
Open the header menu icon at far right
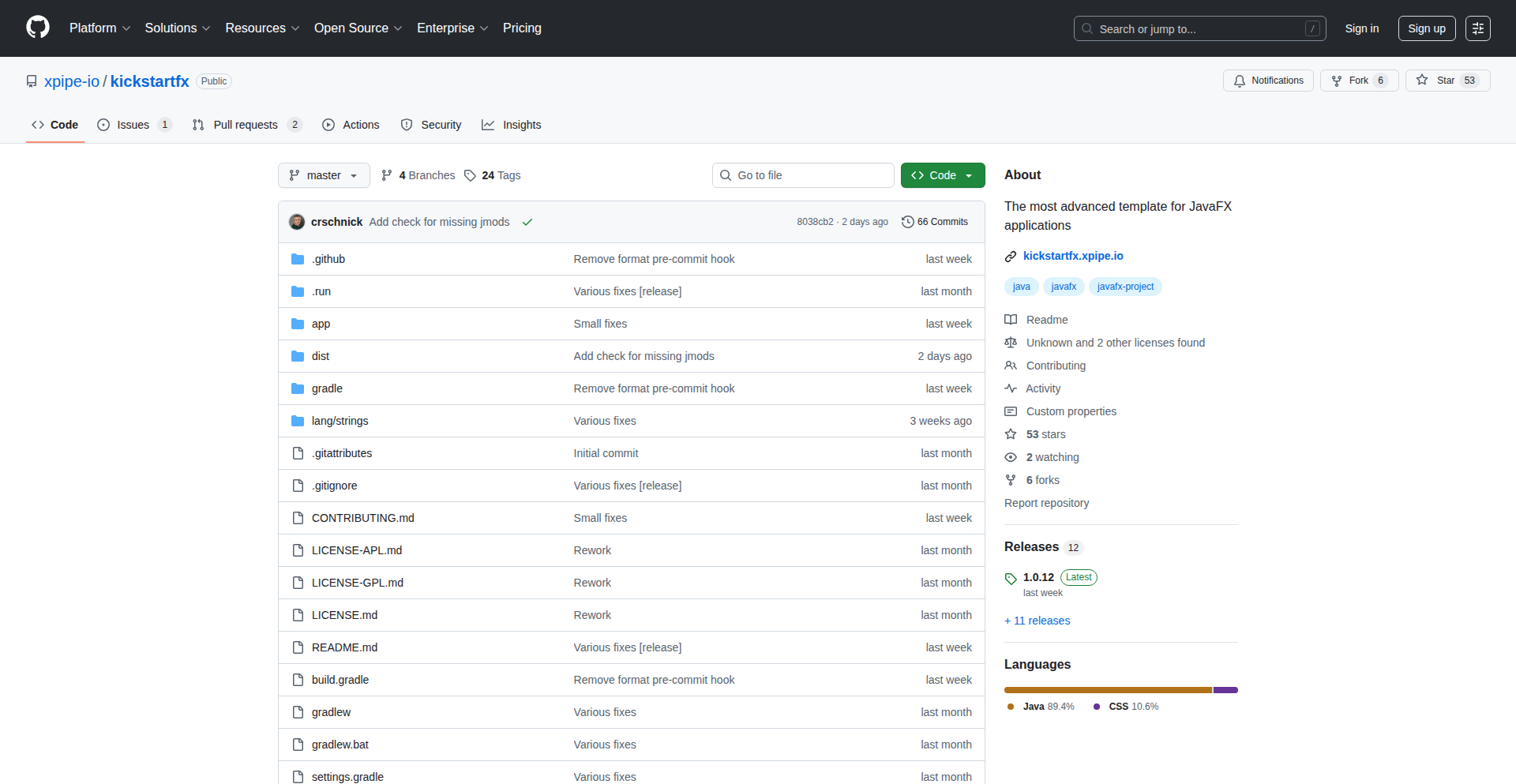click(1477, 28)
